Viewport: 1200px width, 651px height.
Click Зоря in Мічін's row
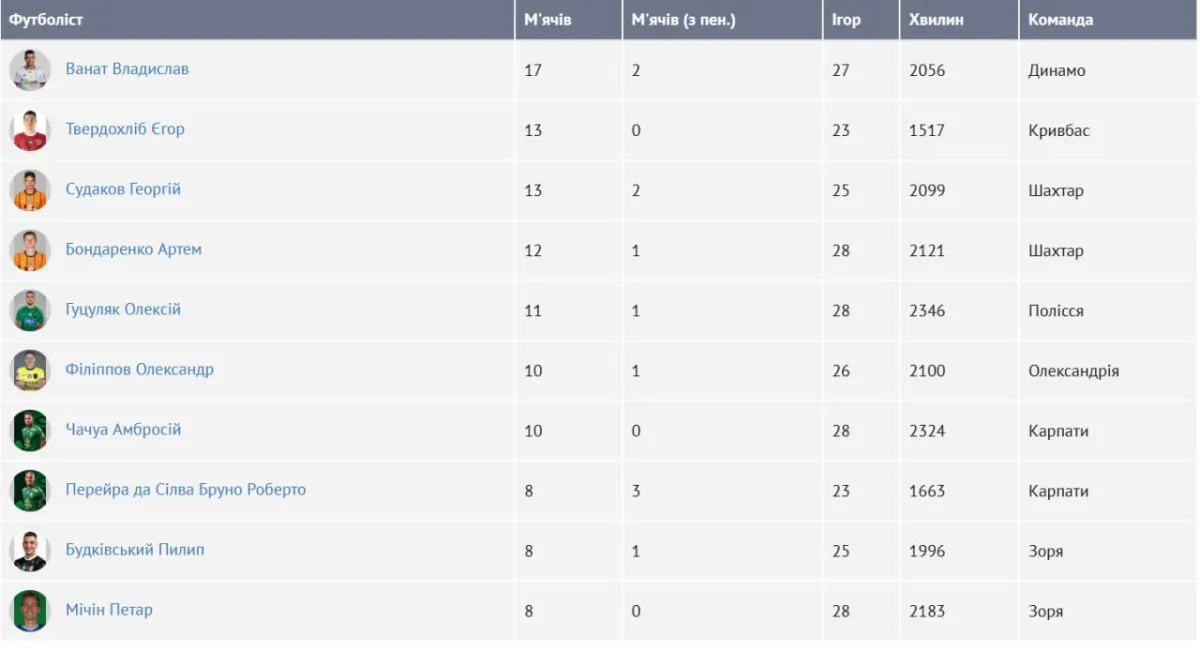click(1046, 611)
